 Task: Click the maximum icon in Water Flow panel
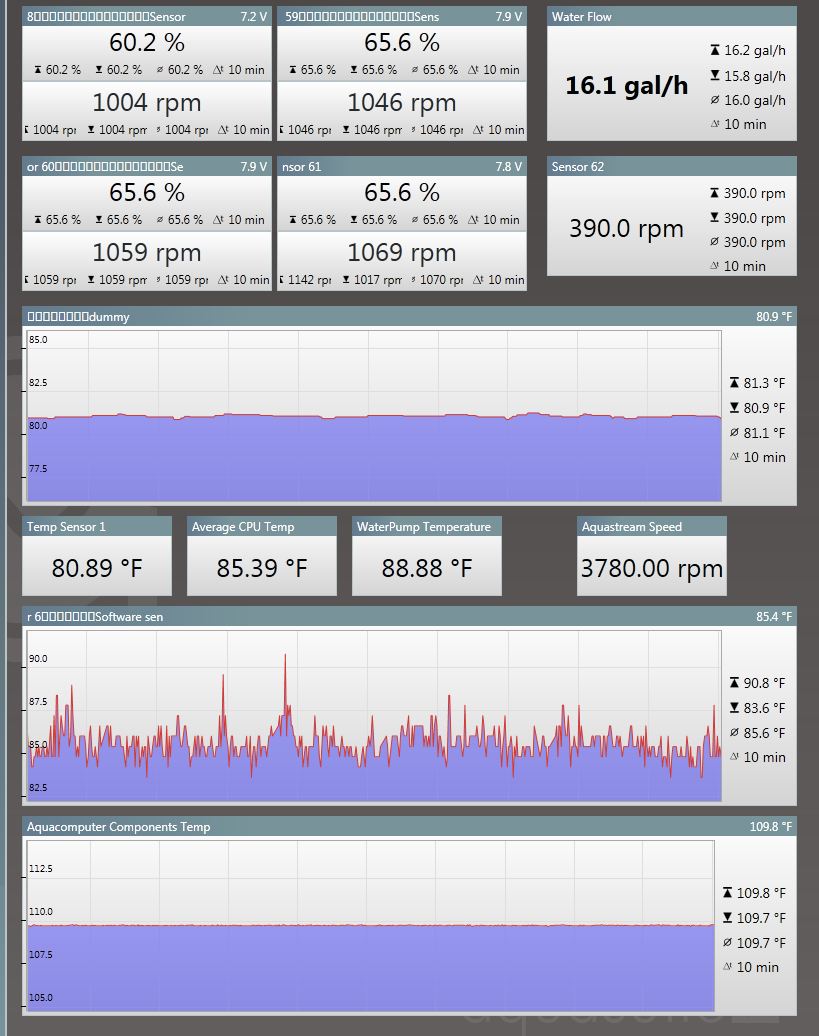(x=714, y=50)
